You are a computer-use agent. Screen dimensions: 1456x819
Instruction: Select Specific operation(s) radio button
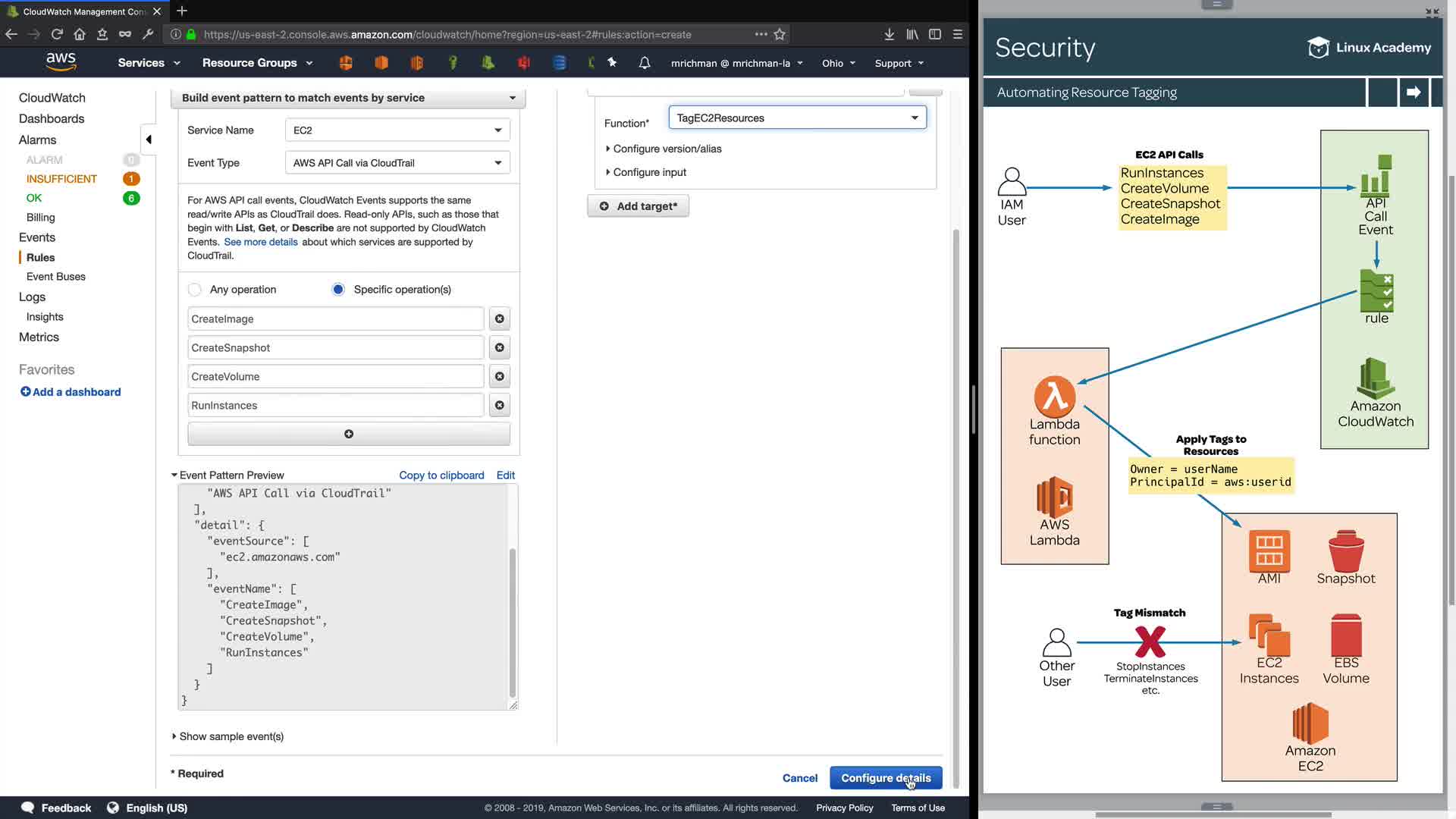(x=338, y=290)
